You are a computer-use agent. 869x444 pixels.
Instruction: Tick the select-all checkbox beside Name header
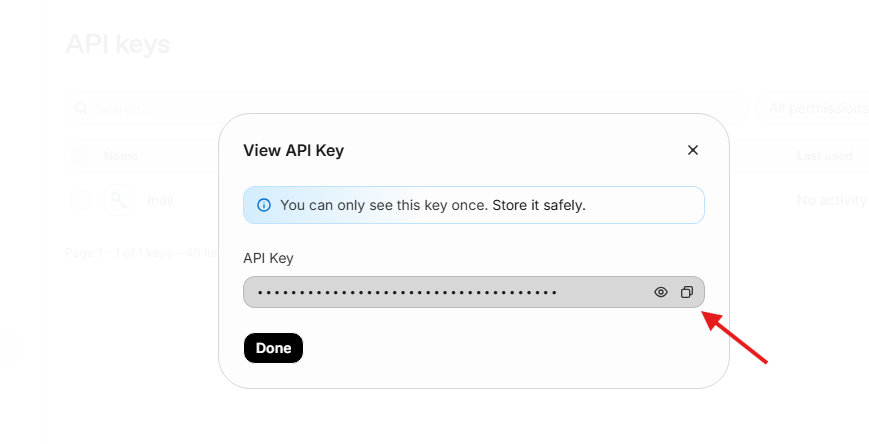click(81, 156)
